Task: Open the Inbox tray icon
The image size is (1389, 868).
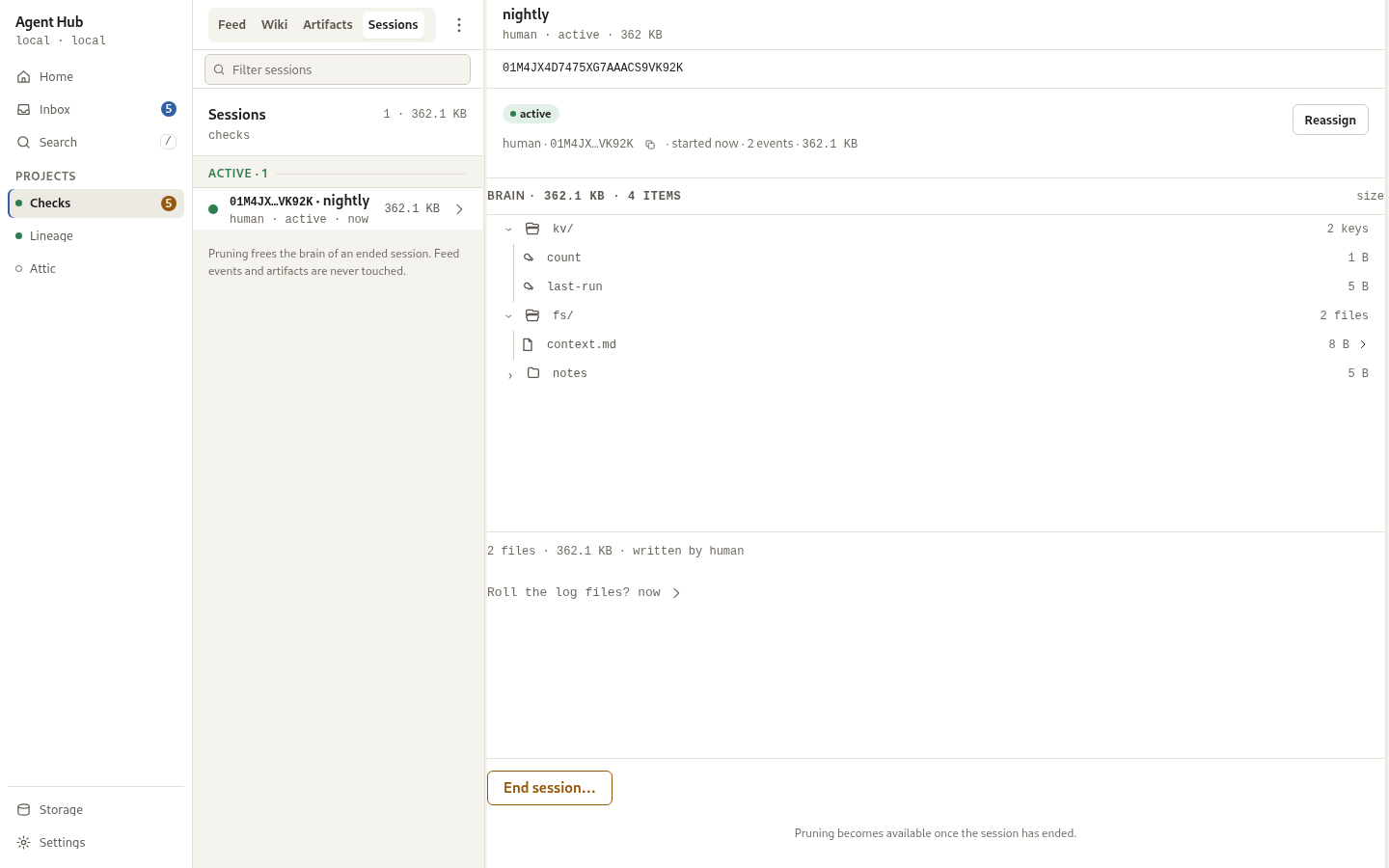Action: click(x=24, y=110)
